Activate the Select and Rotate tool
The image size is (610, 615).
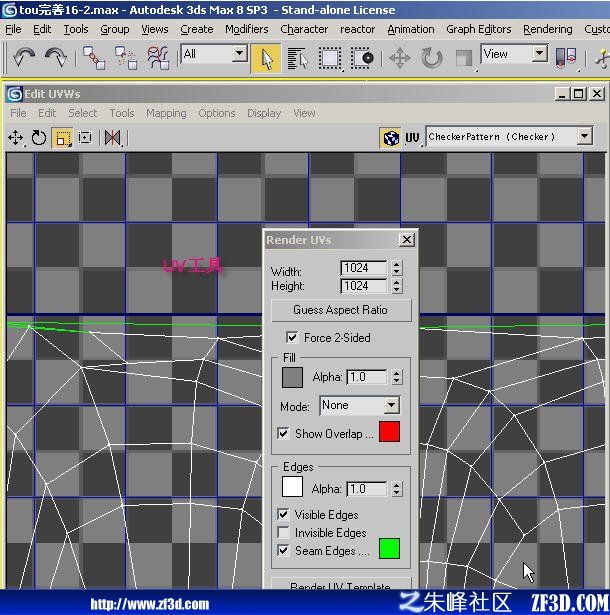coord(432,59)
